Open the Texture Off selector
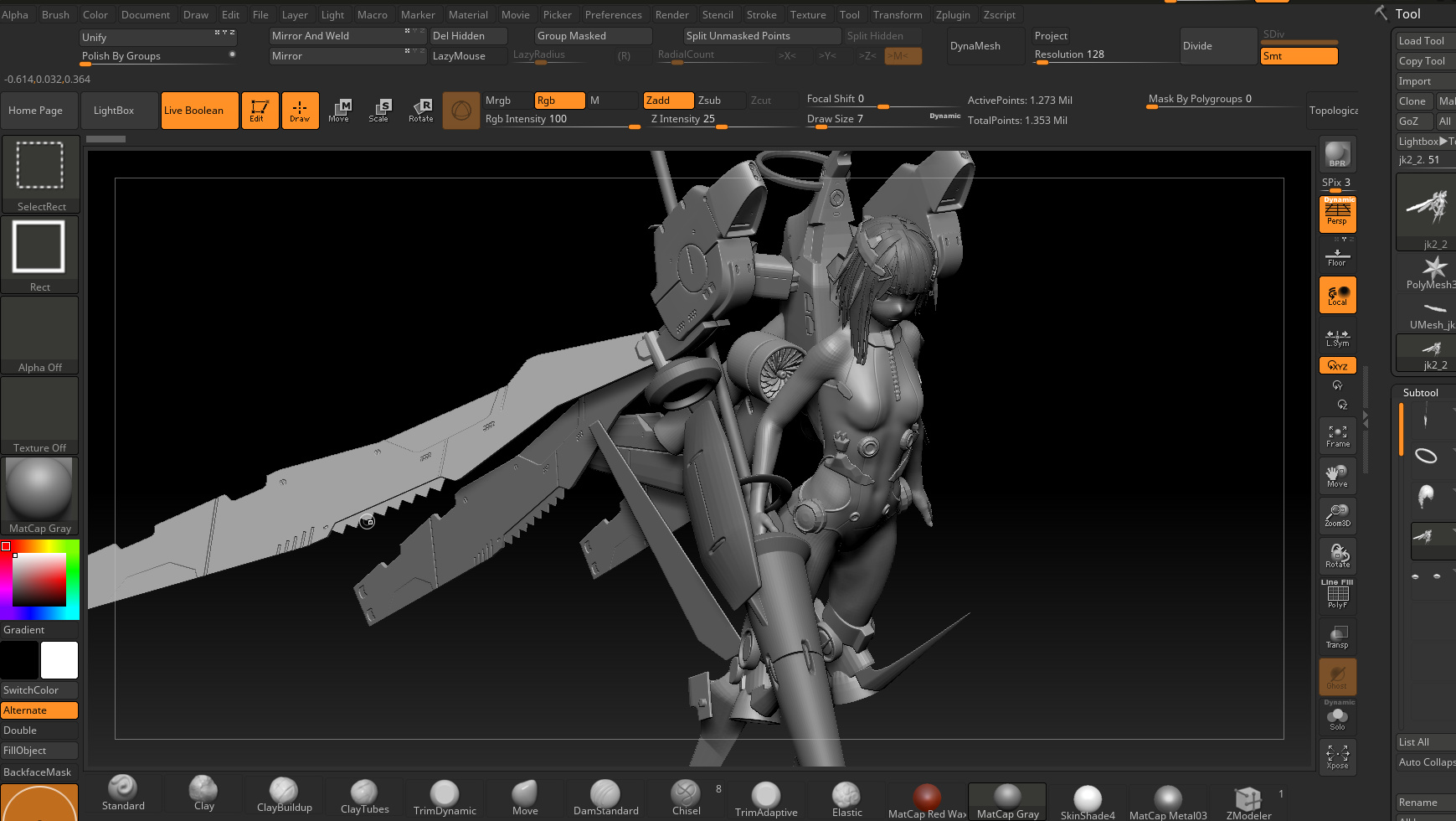The height and width of the screenshot is (821, 1456). [x=40, y=416]
